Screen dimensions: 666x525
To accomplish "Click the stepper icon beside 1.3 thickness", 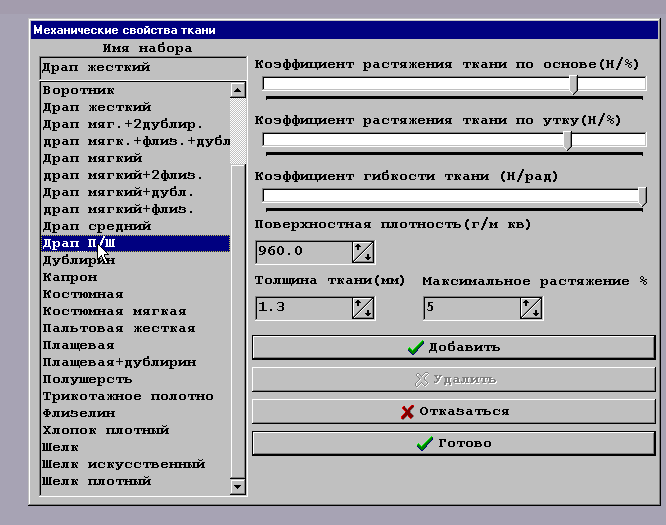I will [363, 308].
